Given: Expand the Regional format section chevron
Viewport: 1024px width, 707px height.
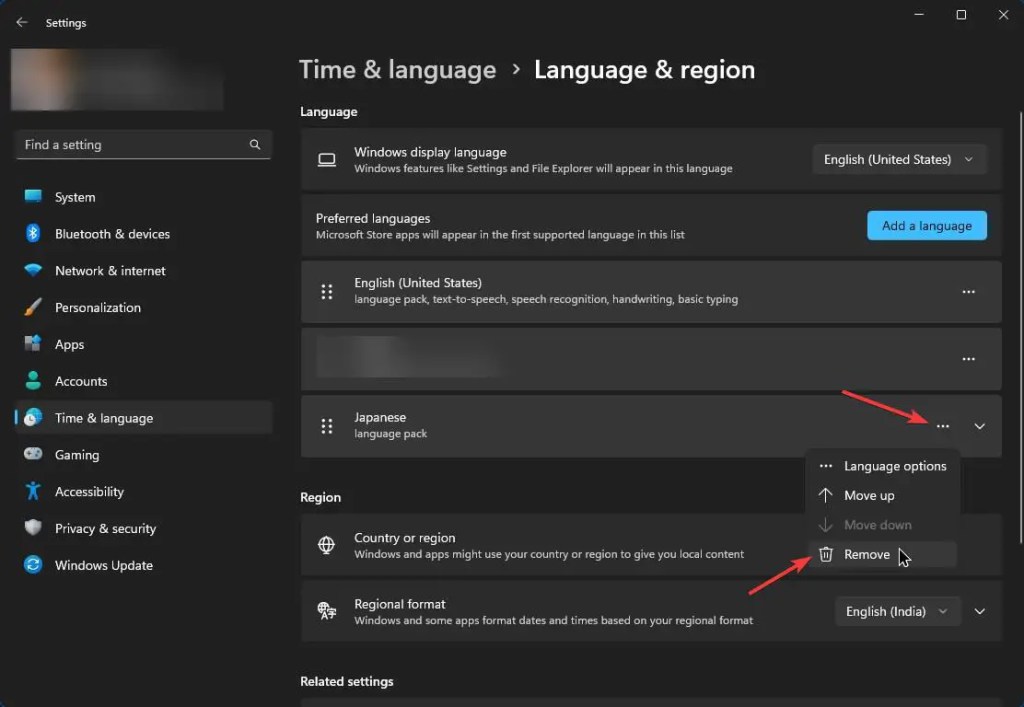Looking at the screenshot, I should 980,612.
